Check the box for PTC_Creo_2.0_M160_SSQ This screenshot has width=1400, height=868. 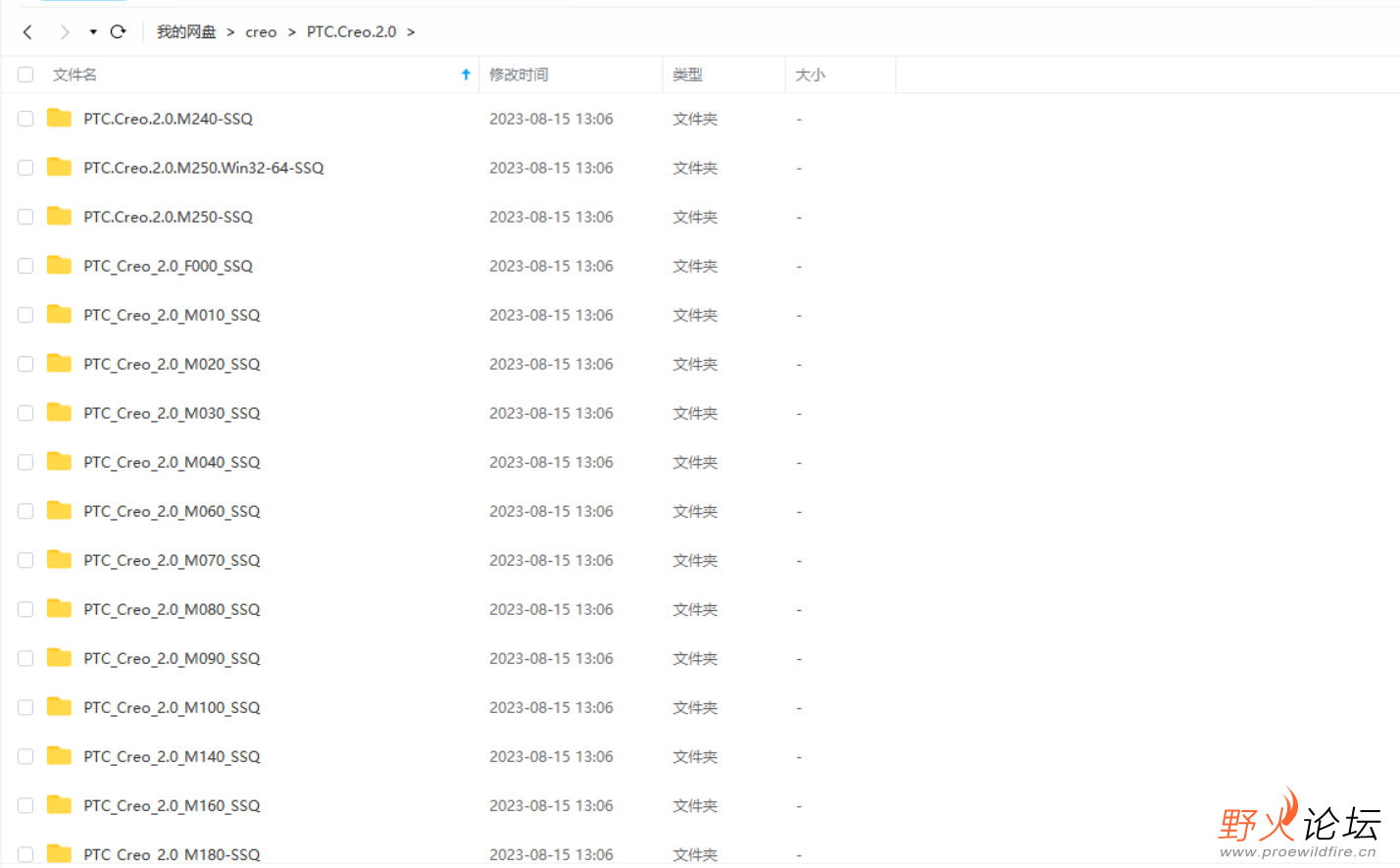pos(25,805)
